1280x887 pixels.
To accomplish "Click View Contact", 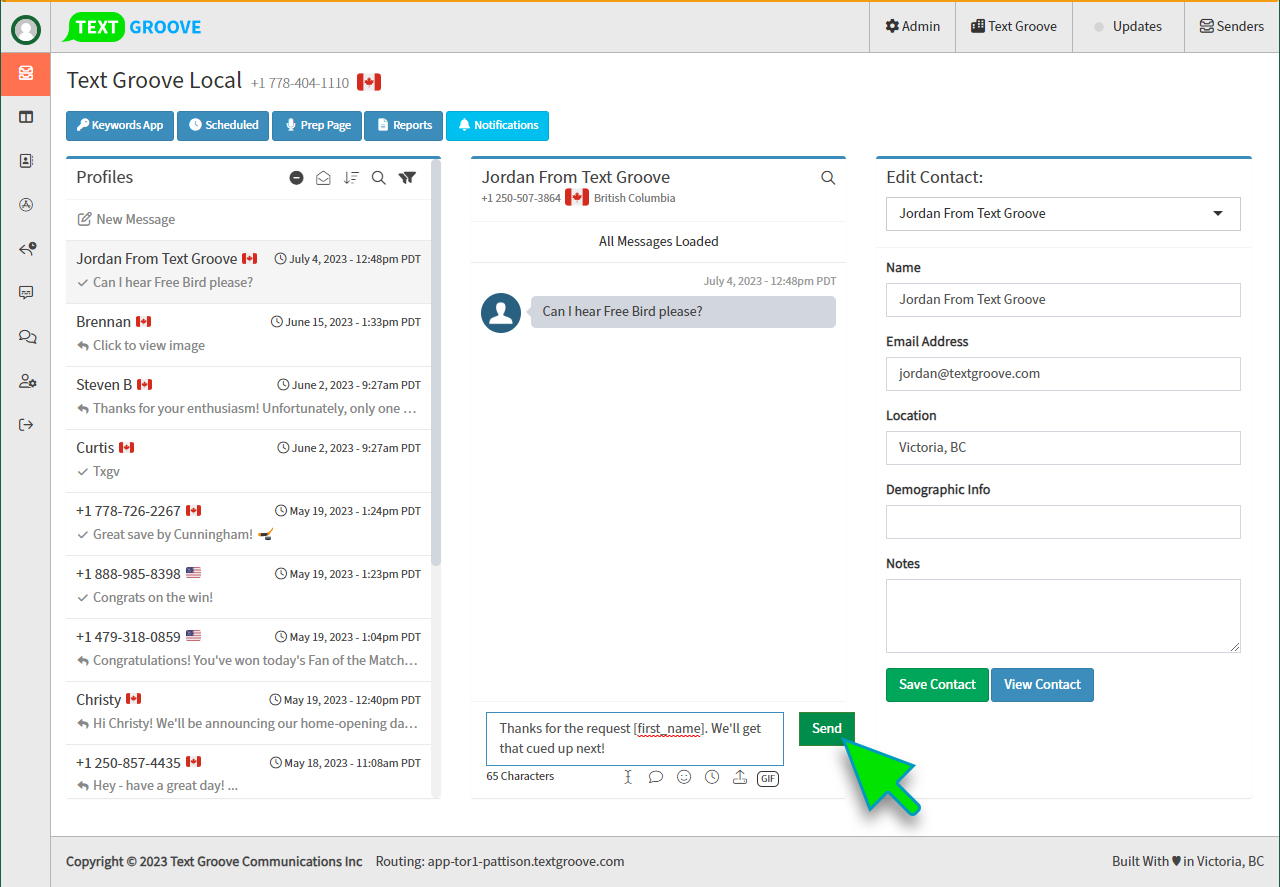I will click(1042, 685).
